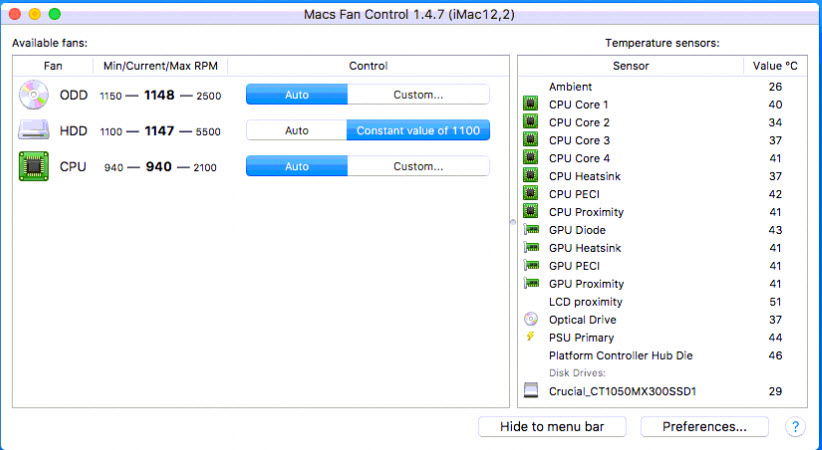Viewport: 822px width, 450px height.
Task: Set ODD fan to Auto
Action: (297, 95)
